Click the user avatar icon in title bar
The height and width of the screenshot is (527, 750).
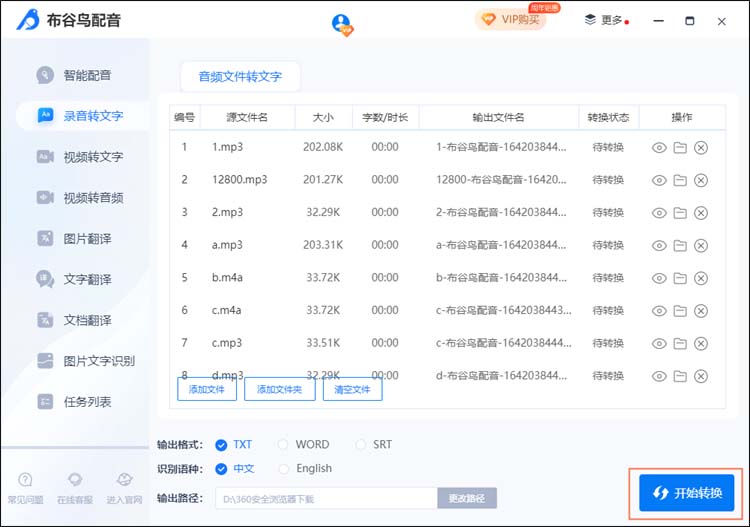[x=342, y=23]
